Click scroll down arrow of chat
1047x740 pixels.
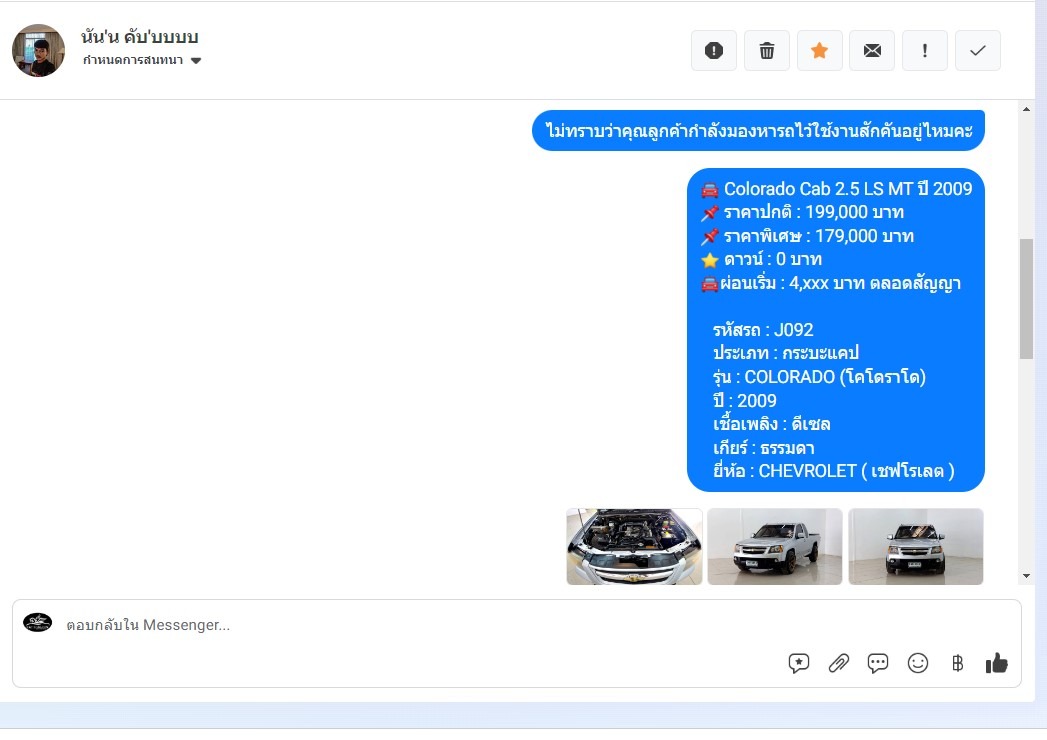click(x=1026, y=576)
